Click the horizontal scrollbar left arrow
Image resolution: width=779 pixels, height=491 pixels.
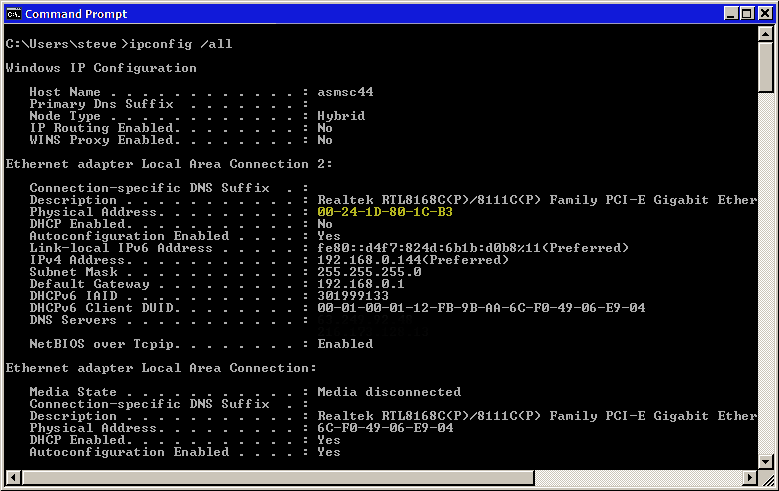click(12, 477)
